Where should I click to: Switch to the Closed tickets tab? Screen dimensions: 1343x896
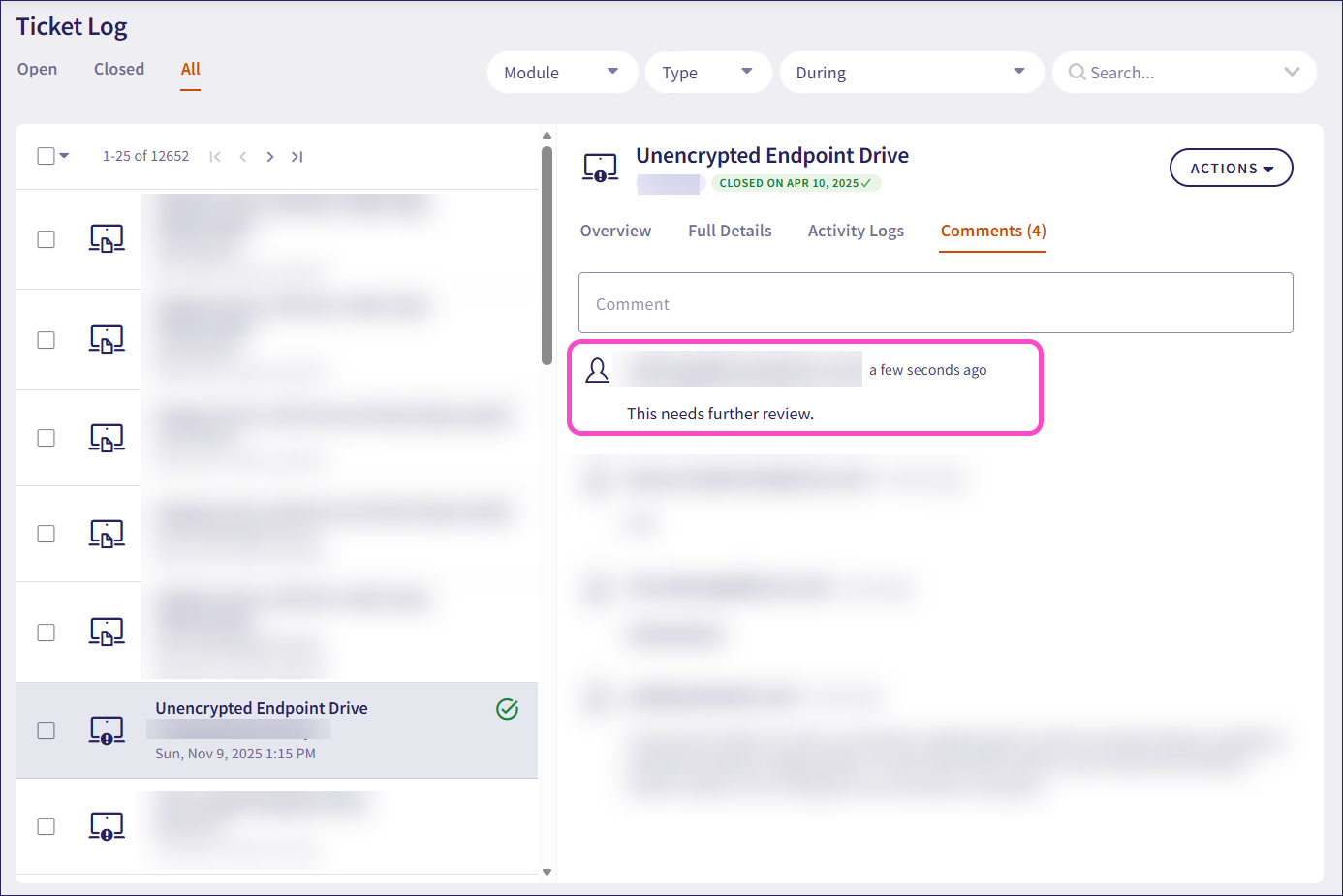[119, 69]
